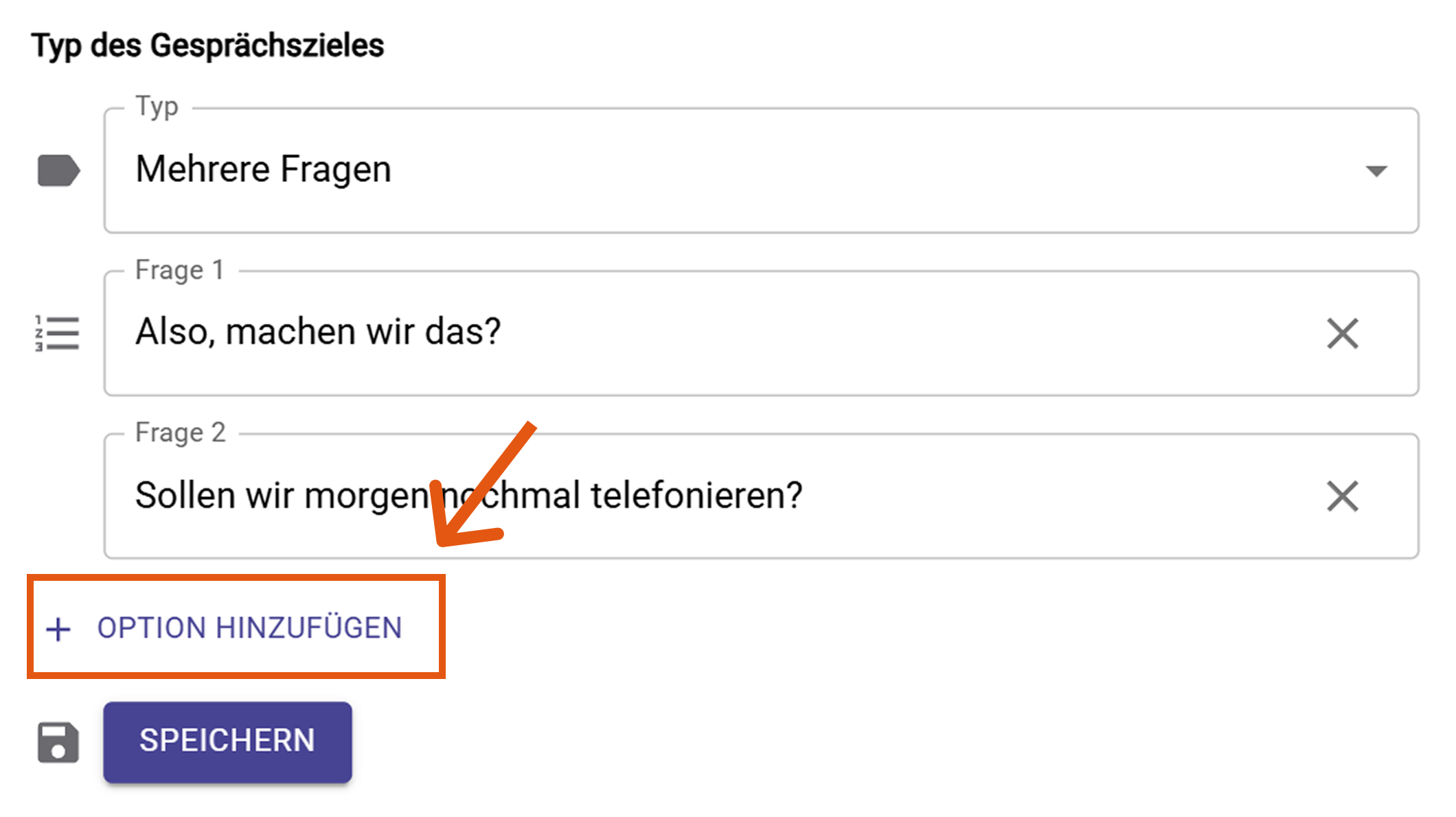1456x817 pixels.
Task: Expand the Typ dropdown arrow
Action: (x=1376, y=171)
